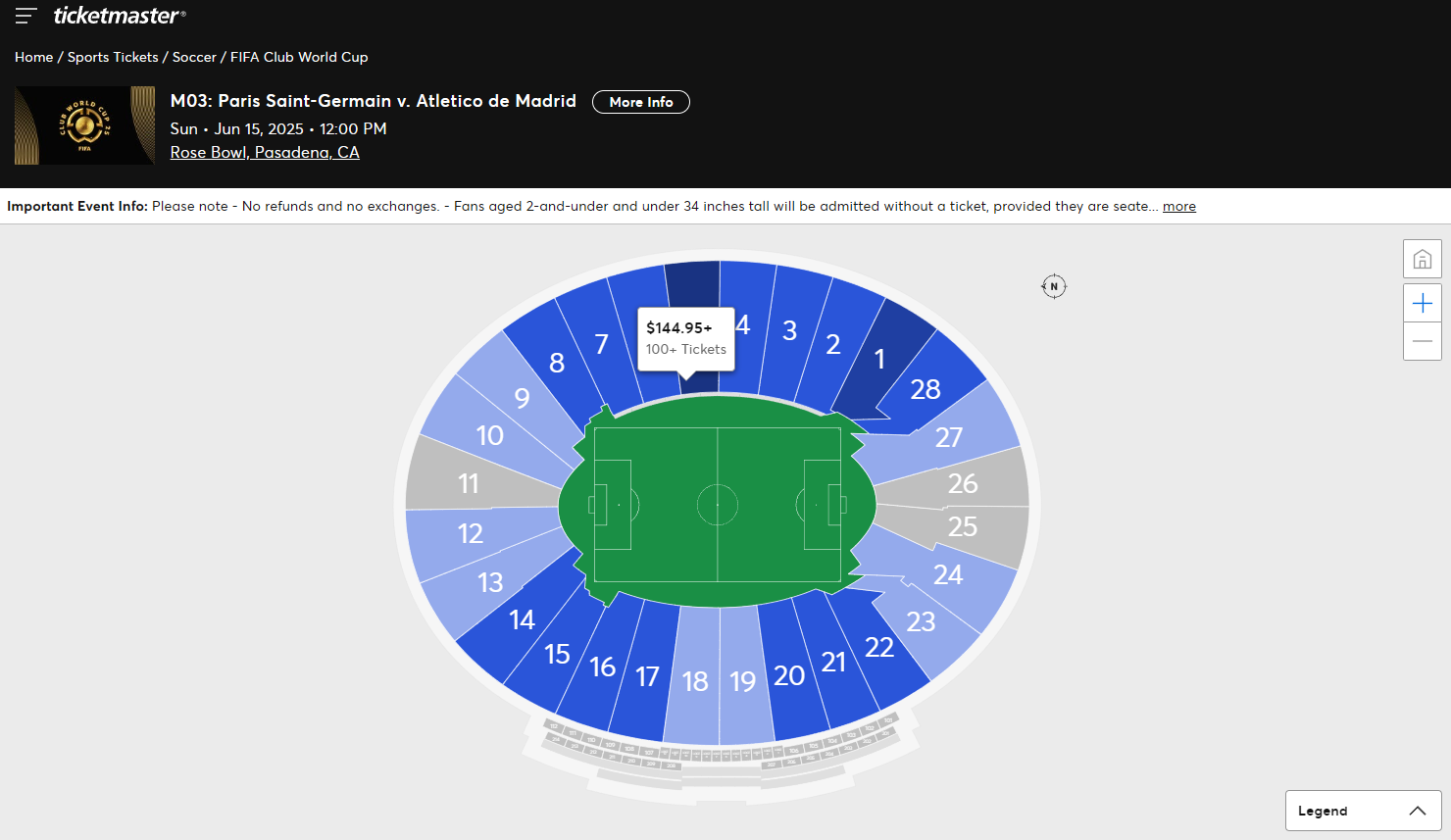
Task: Click the Club World Cup event thumbnail
Action: click(84, 125)
